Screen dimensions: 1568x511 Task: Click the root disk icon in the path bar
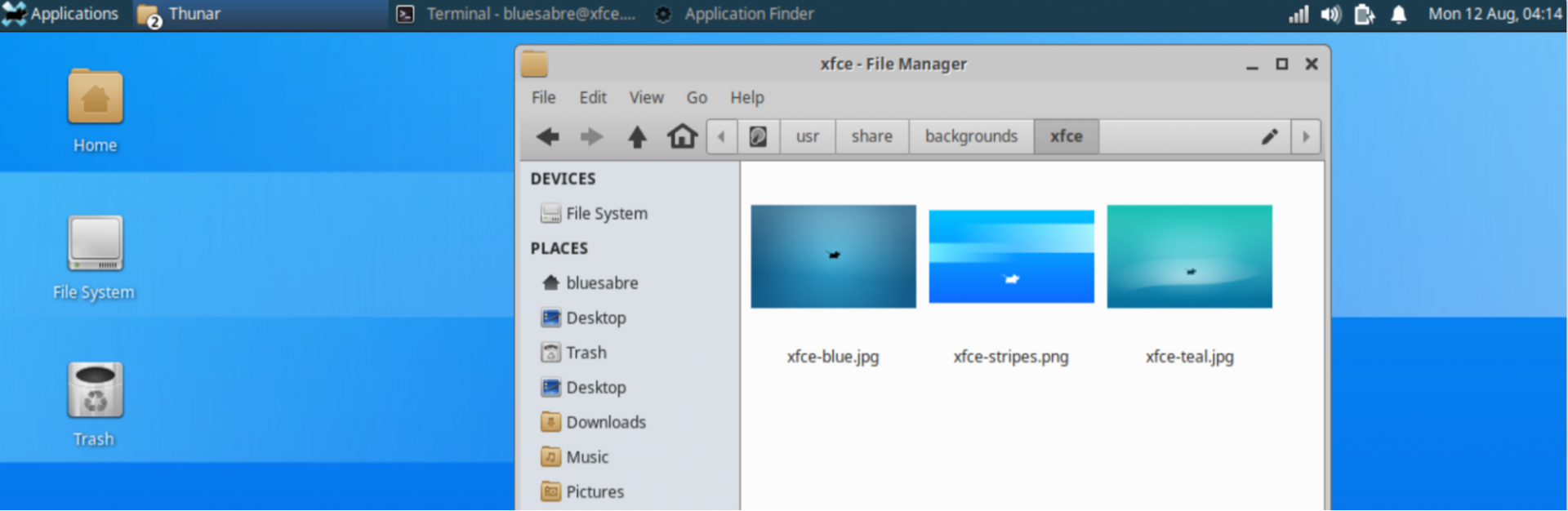point(758,136)
